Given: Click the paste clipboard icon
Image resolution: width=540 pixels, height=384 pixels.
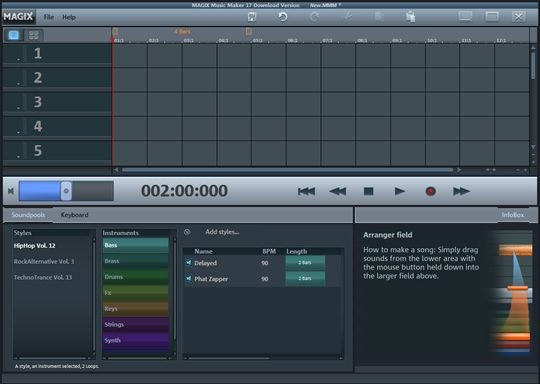Looking at the screenshot, I should pos(410,17).
